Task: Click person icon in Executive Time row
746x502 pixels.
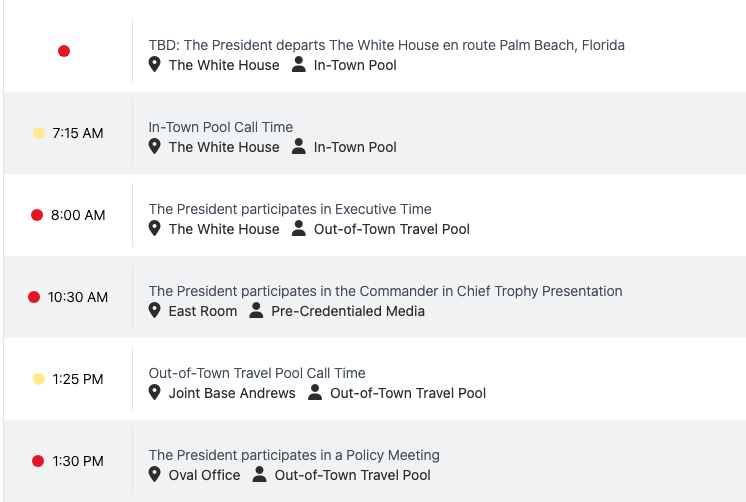Action: click(x=299, y=229)
